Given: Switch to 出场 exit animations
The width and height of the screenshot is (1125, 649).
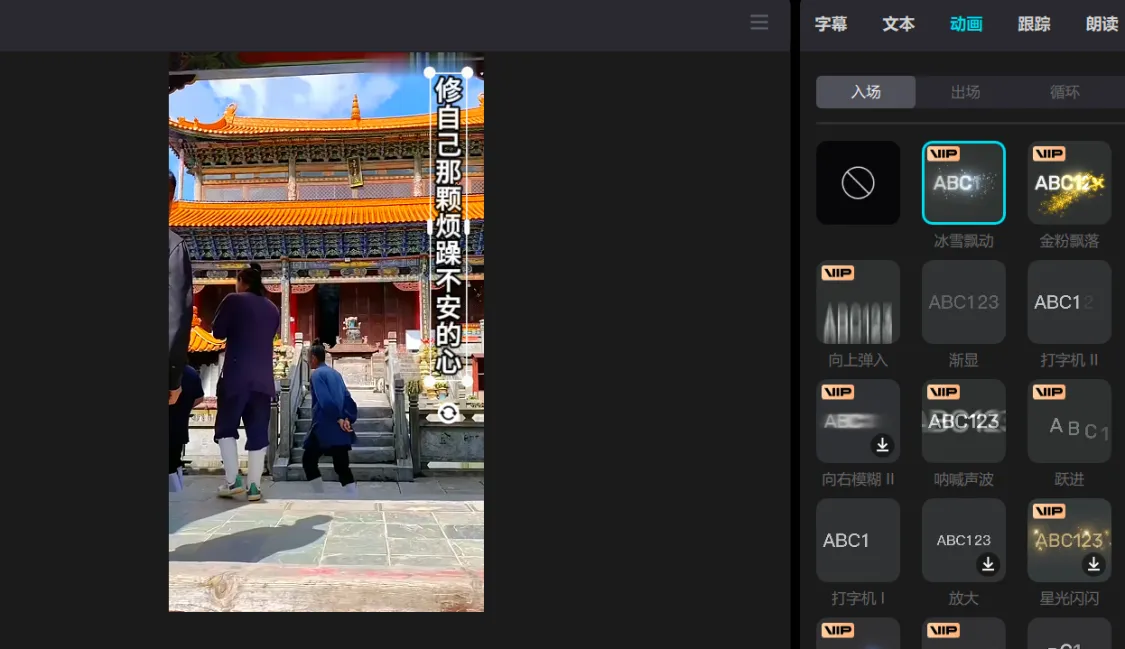Looking at the screenshot, I should pos(965,92).
